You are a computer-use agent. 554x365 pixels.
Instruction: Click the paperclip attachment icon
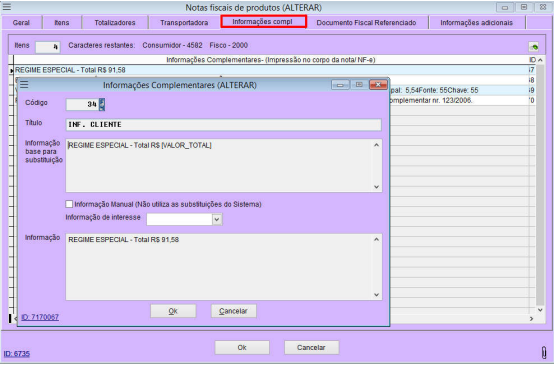[544, 352]
